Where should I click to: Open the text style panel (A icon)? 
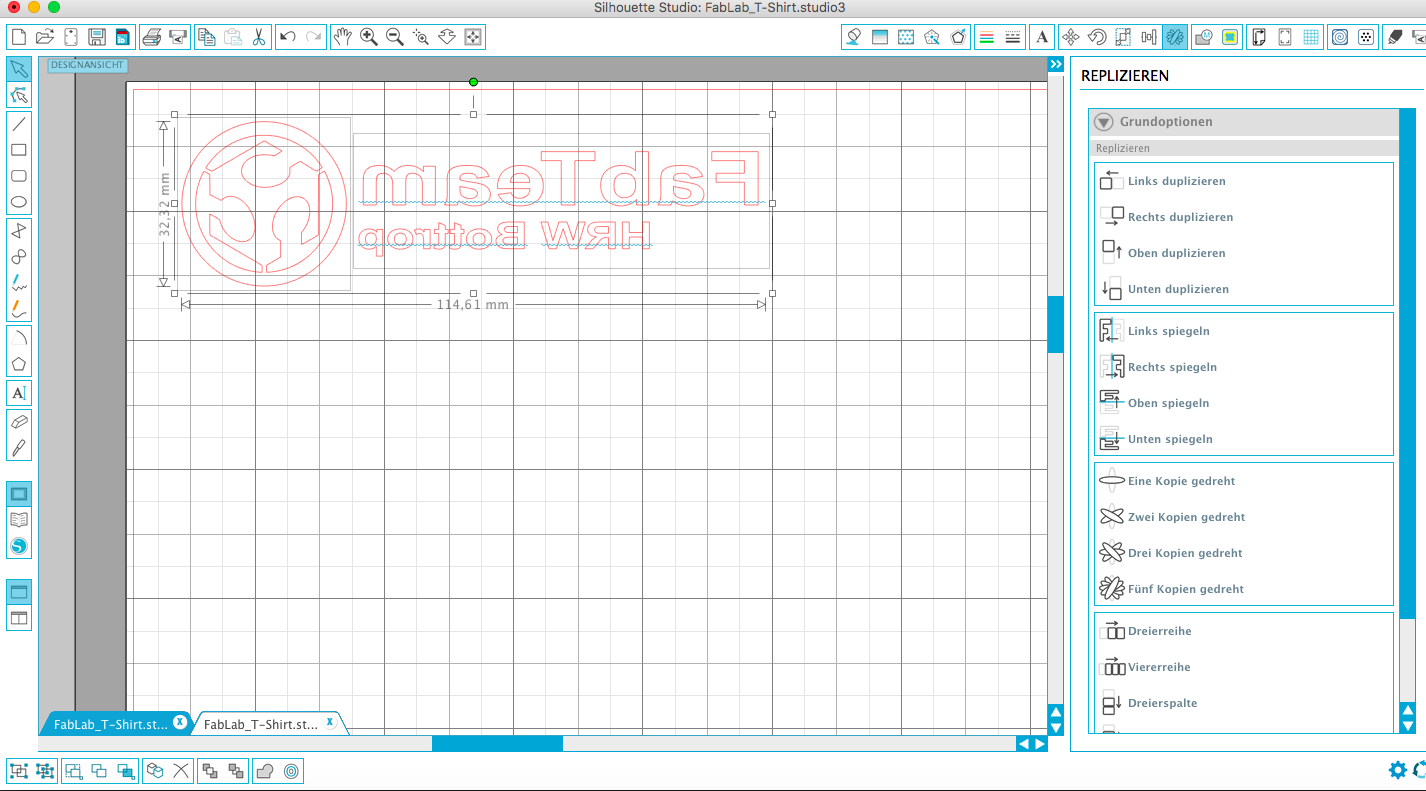click(x=1042, y=37)
